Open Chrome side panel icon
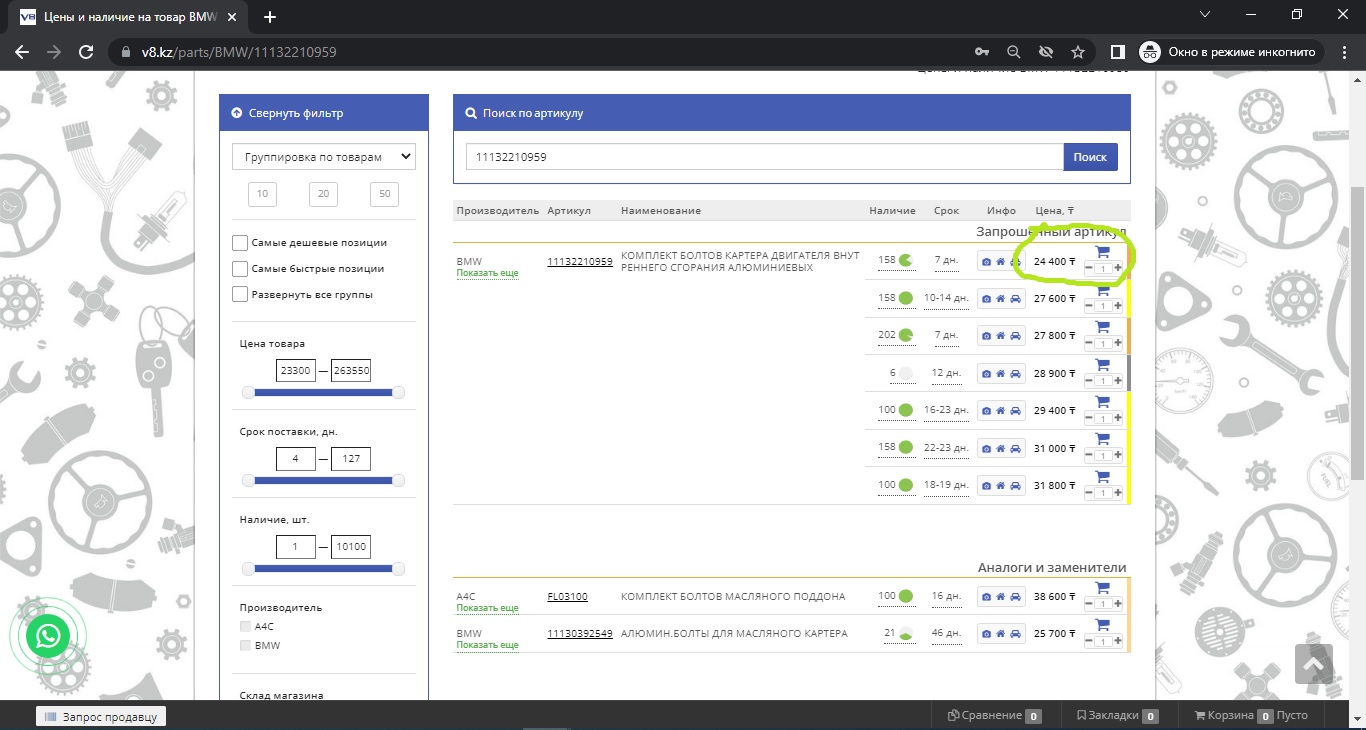 [1118, 52]
